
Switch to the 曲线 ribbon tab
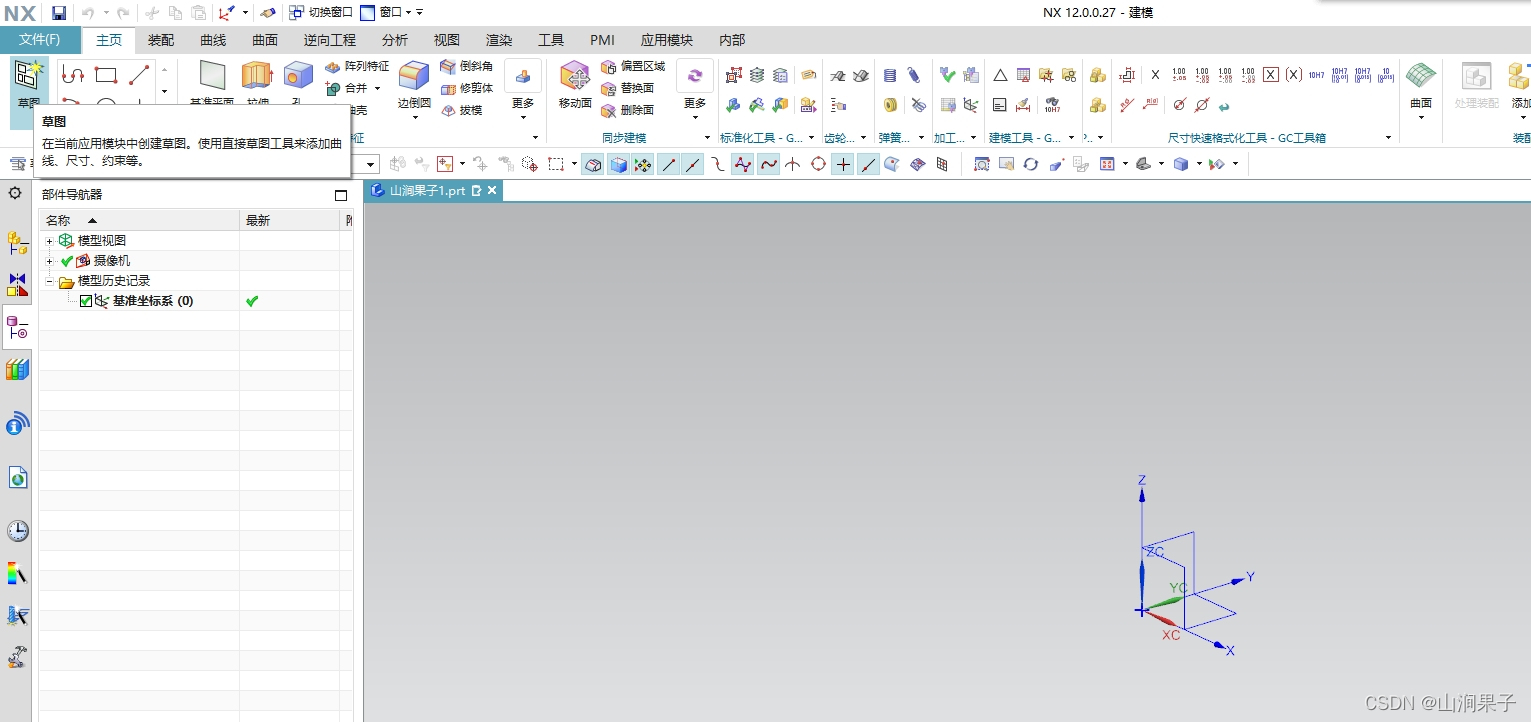pyautogui.click(x=213, y=40)
